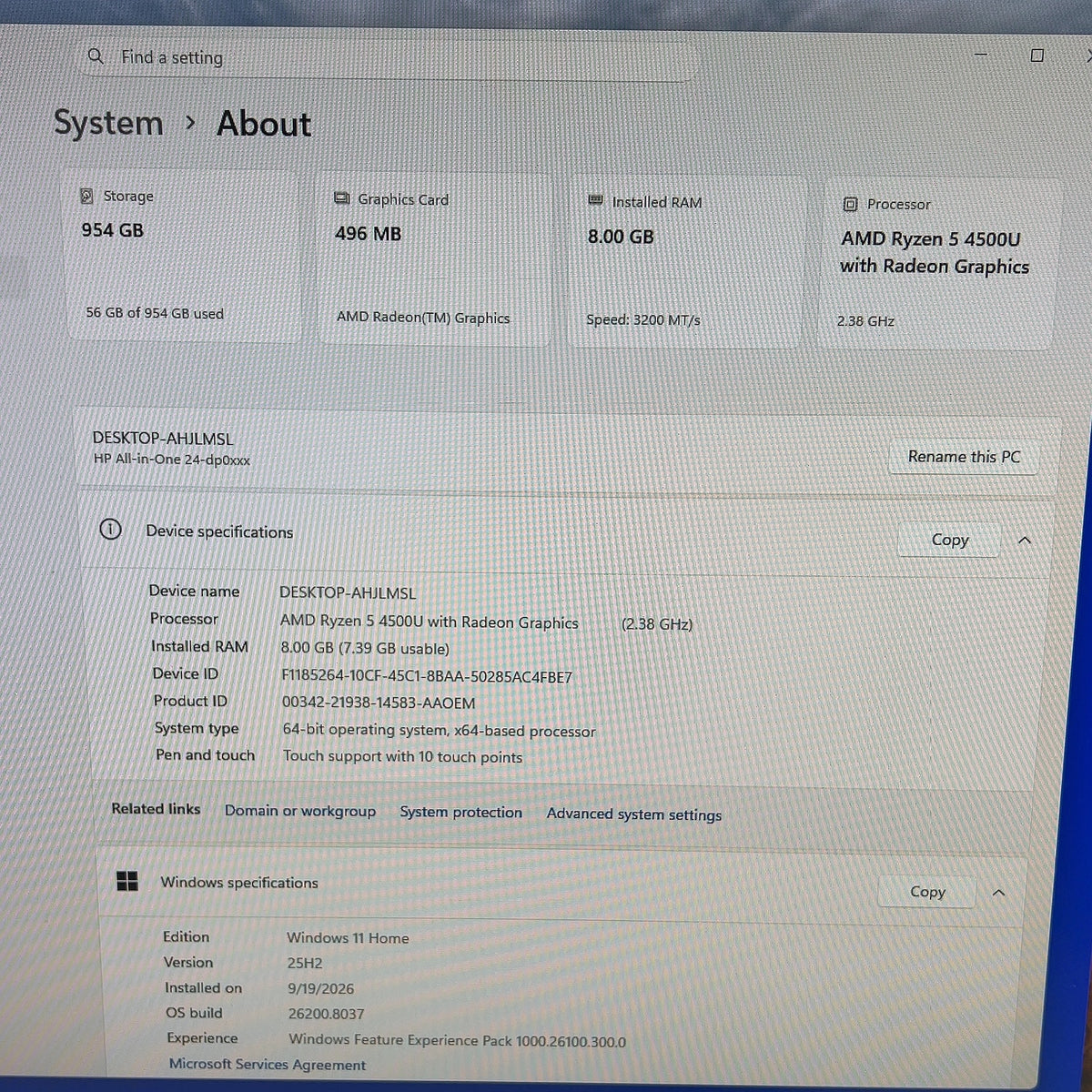The image size is (1092, 1092).
Task: Open System protection link
Action: click(x=461, y=813)
